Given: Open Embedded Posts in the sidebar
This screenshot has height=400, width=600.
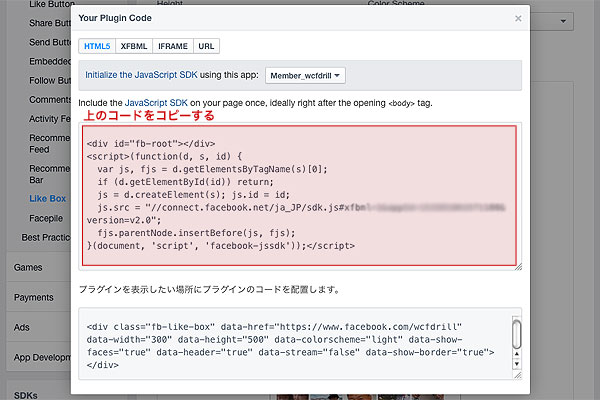Looking at the screenshot, I should tap(50, 61).
